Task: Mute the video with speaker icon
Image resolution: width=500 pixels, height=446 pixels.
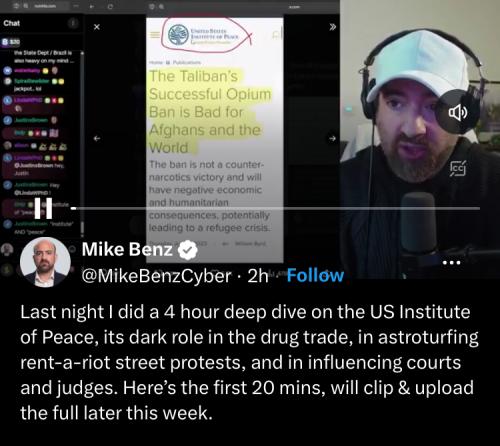Action: point(457,112)
